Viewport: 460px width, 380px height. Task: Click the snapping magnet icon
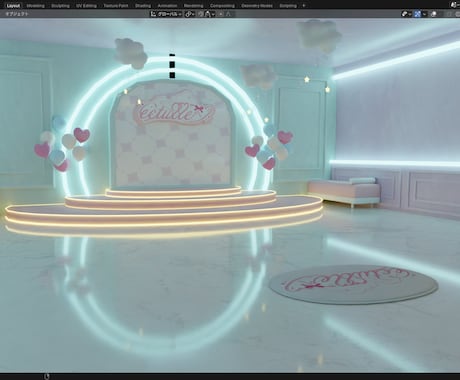point(200,14)
